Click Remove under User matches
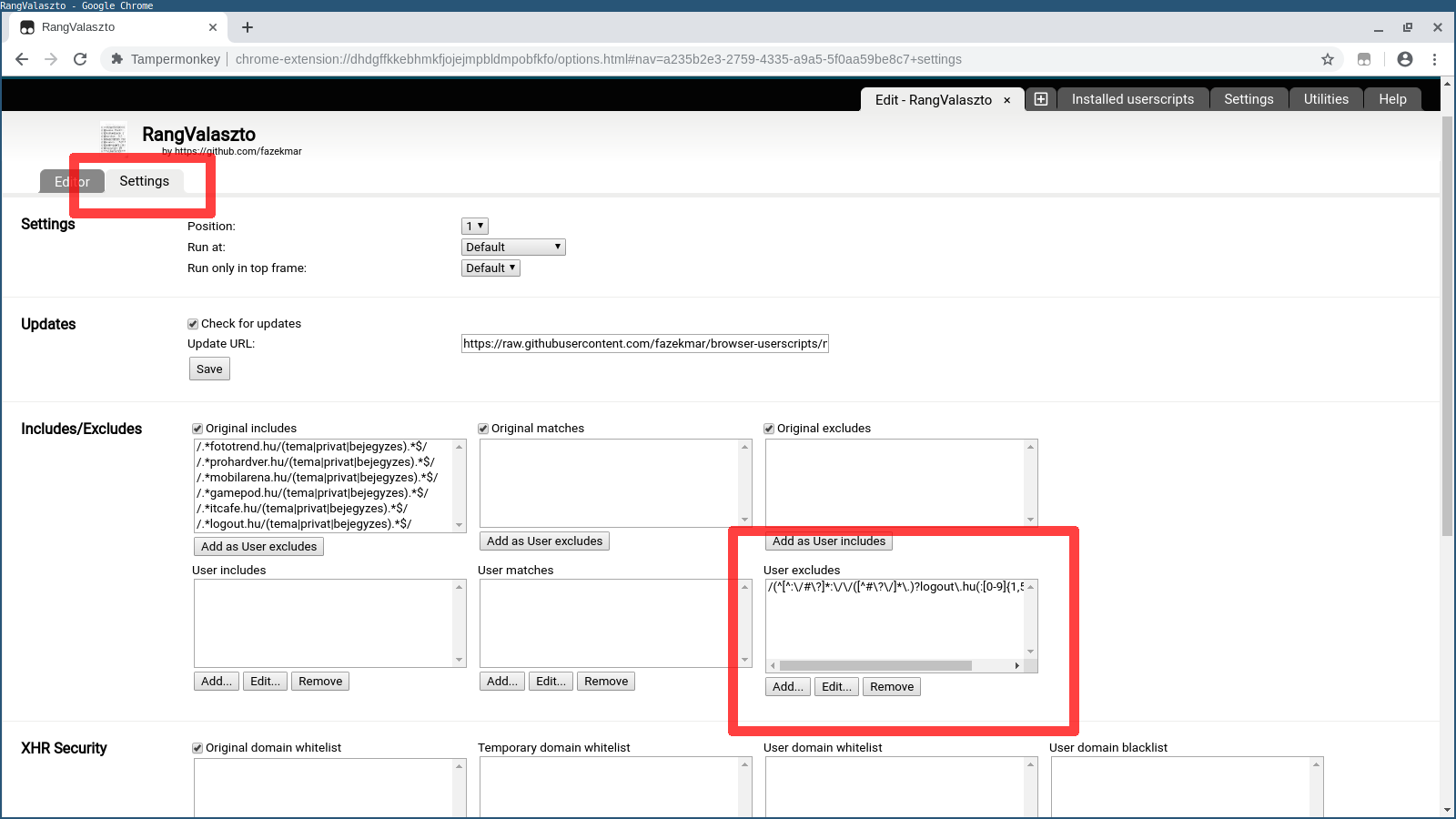This screenshot has width=1456, height=819. point(606,681)
